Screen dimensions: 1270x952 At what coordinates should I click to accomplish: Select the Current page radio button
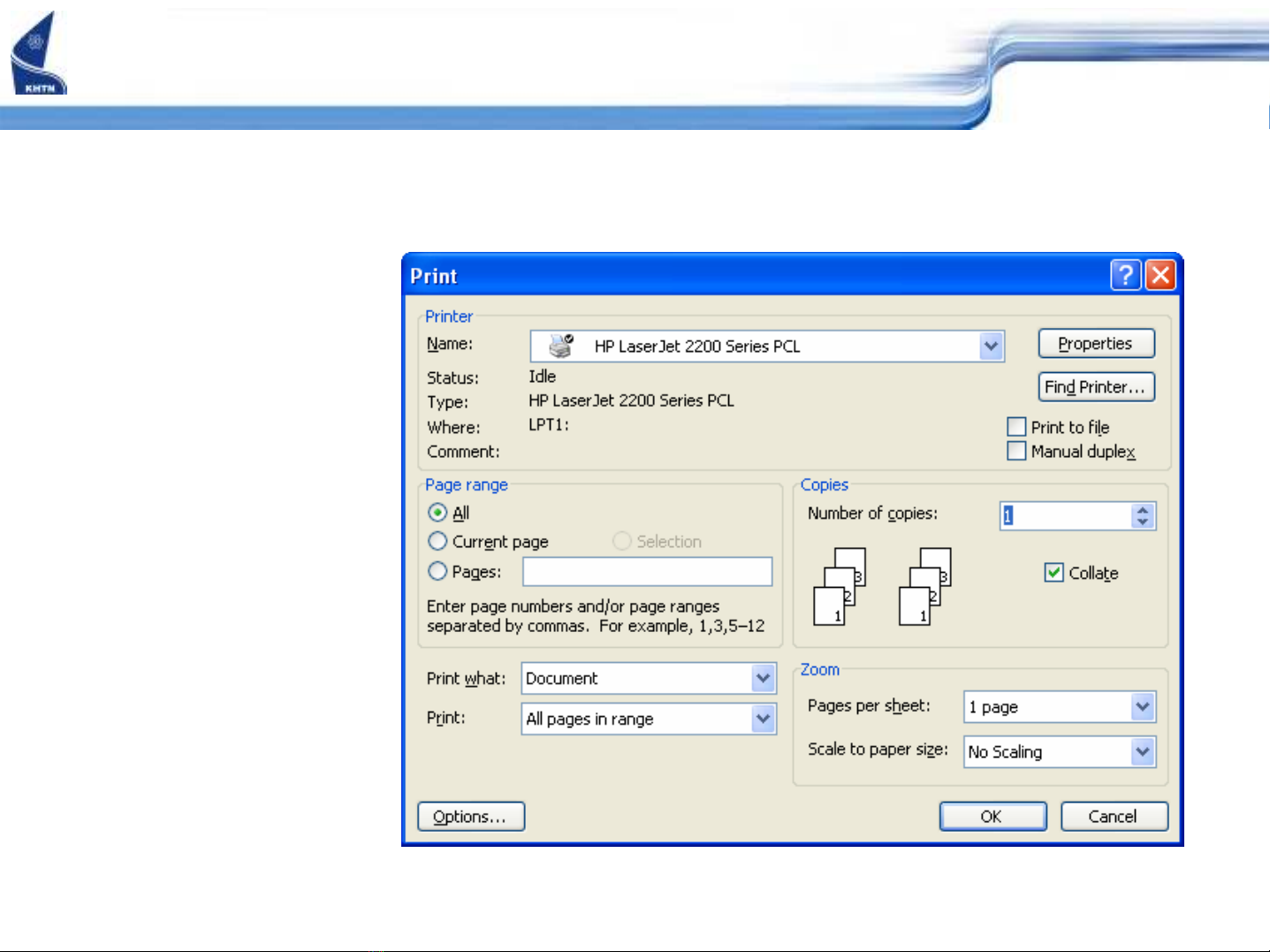[x=437, y=541]
